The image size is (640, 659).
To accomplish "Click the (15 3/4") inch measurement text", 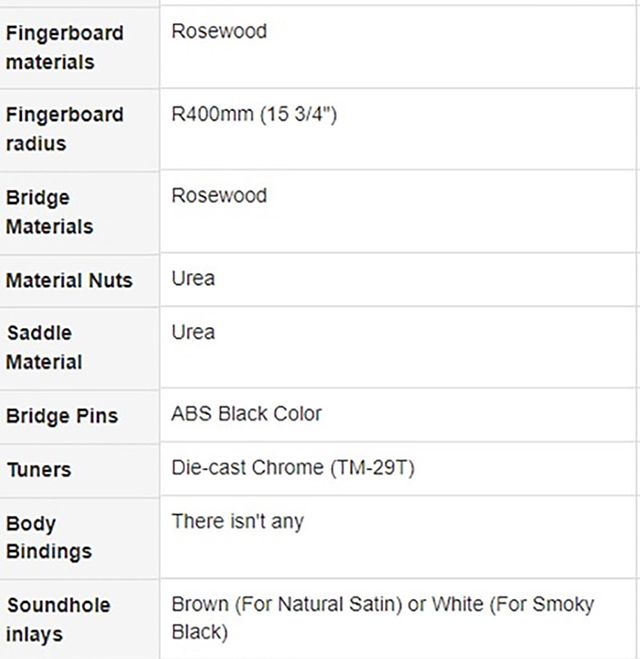I will point(298,114).
